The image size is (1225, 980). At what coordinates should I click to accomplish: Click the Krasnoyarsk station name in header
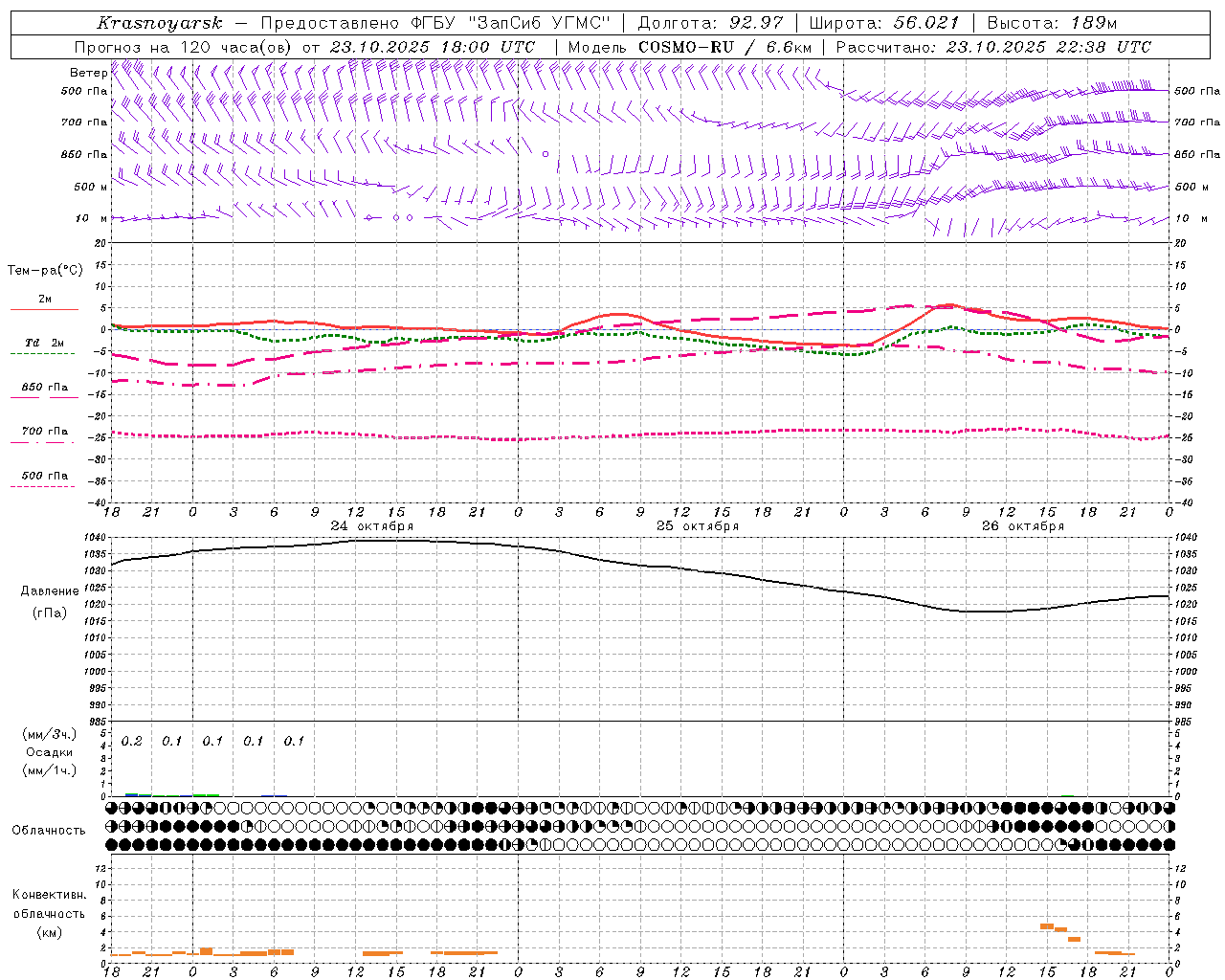pos(159,23)
